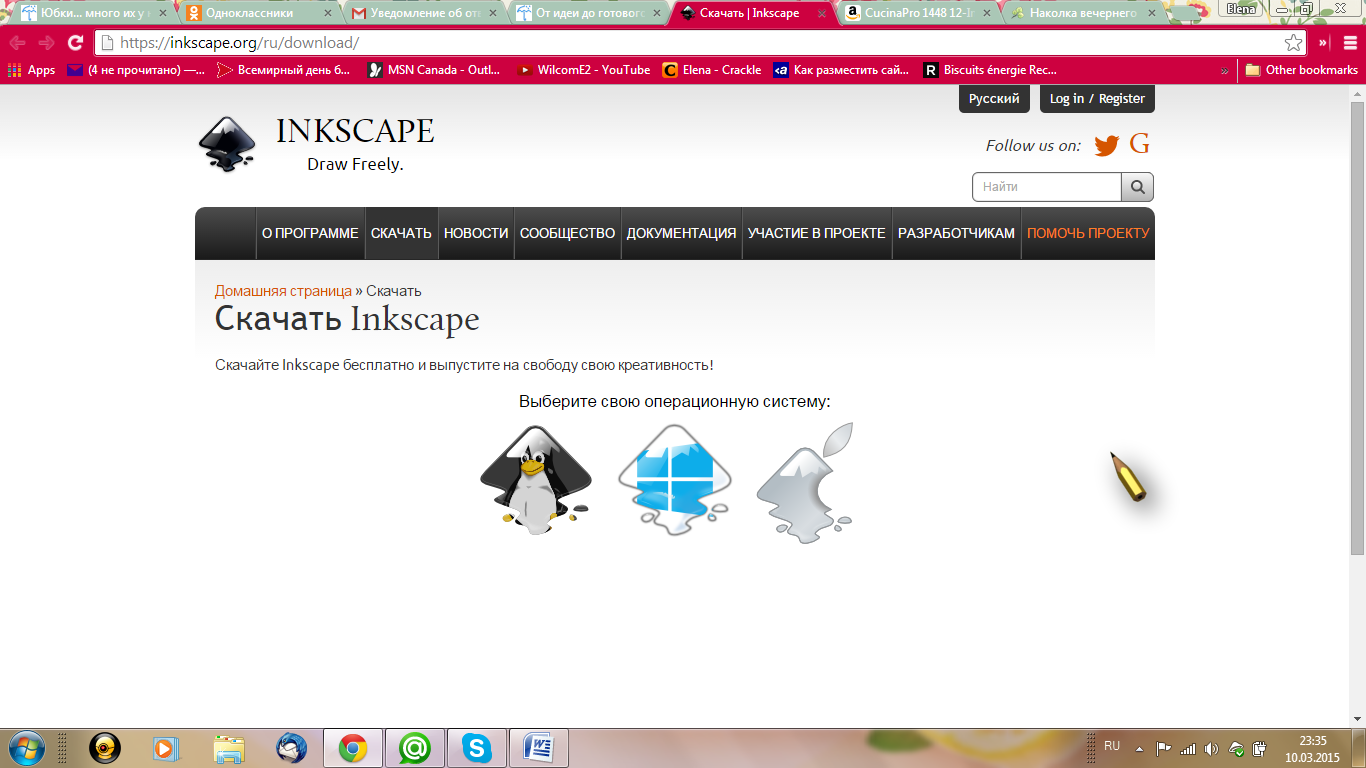Open Windows Media Player from taskbar
Image resolution: width=1366 pixels, height=768 pixels.
167,748
